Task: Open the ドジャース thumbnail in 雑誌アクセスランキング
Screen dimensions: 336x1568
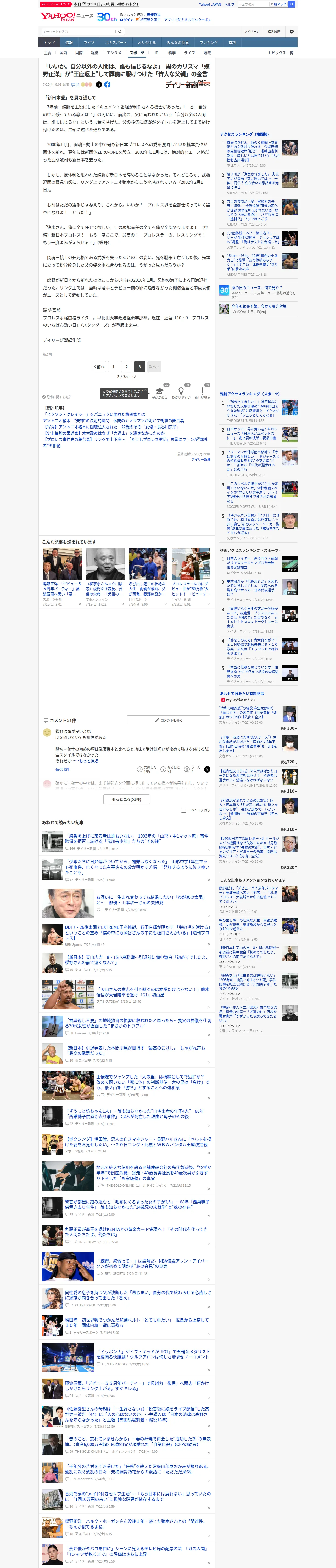Action: [x=290, y=458]
